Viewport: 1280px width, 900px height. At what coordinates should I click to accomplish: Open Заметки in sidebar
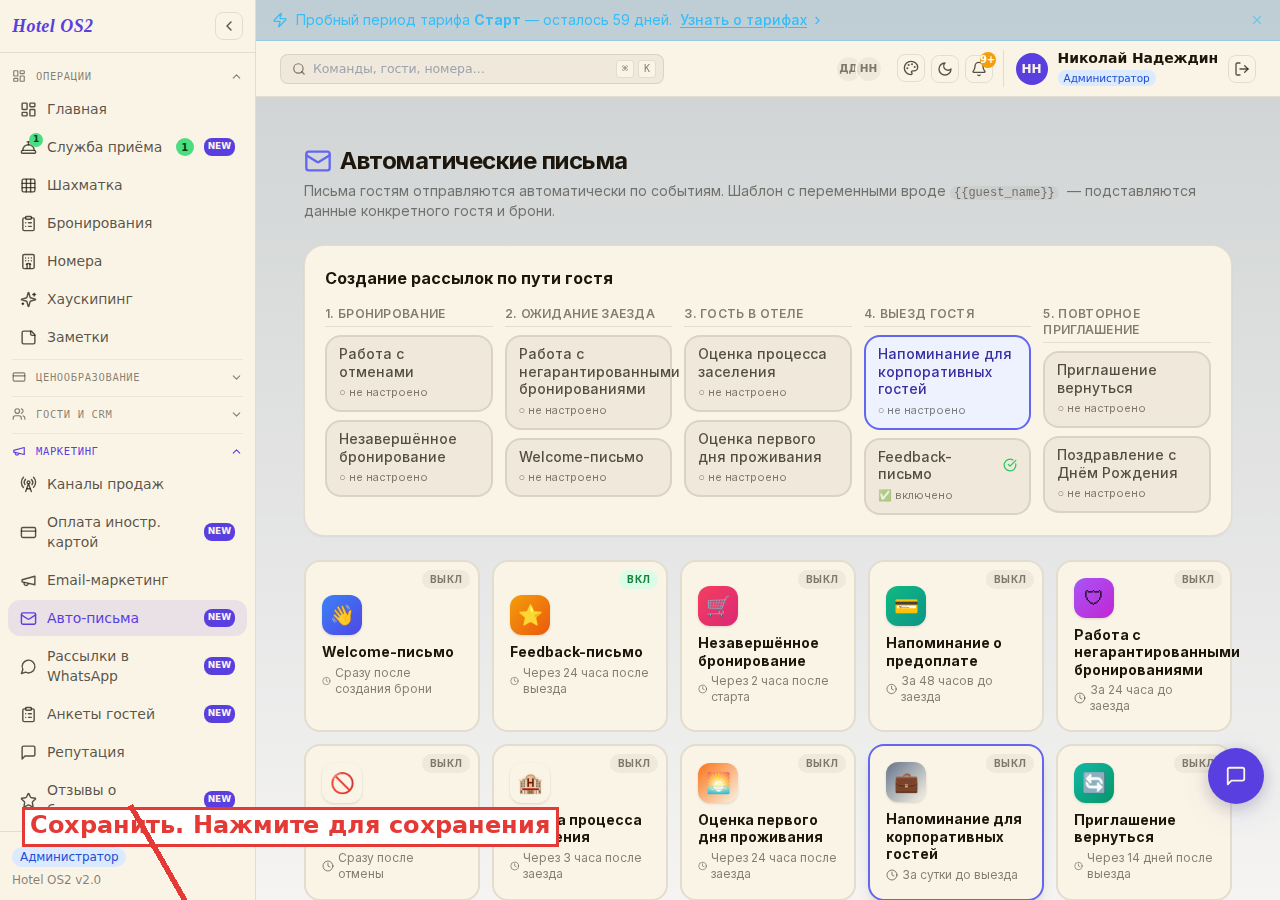[x=128, y=337]
